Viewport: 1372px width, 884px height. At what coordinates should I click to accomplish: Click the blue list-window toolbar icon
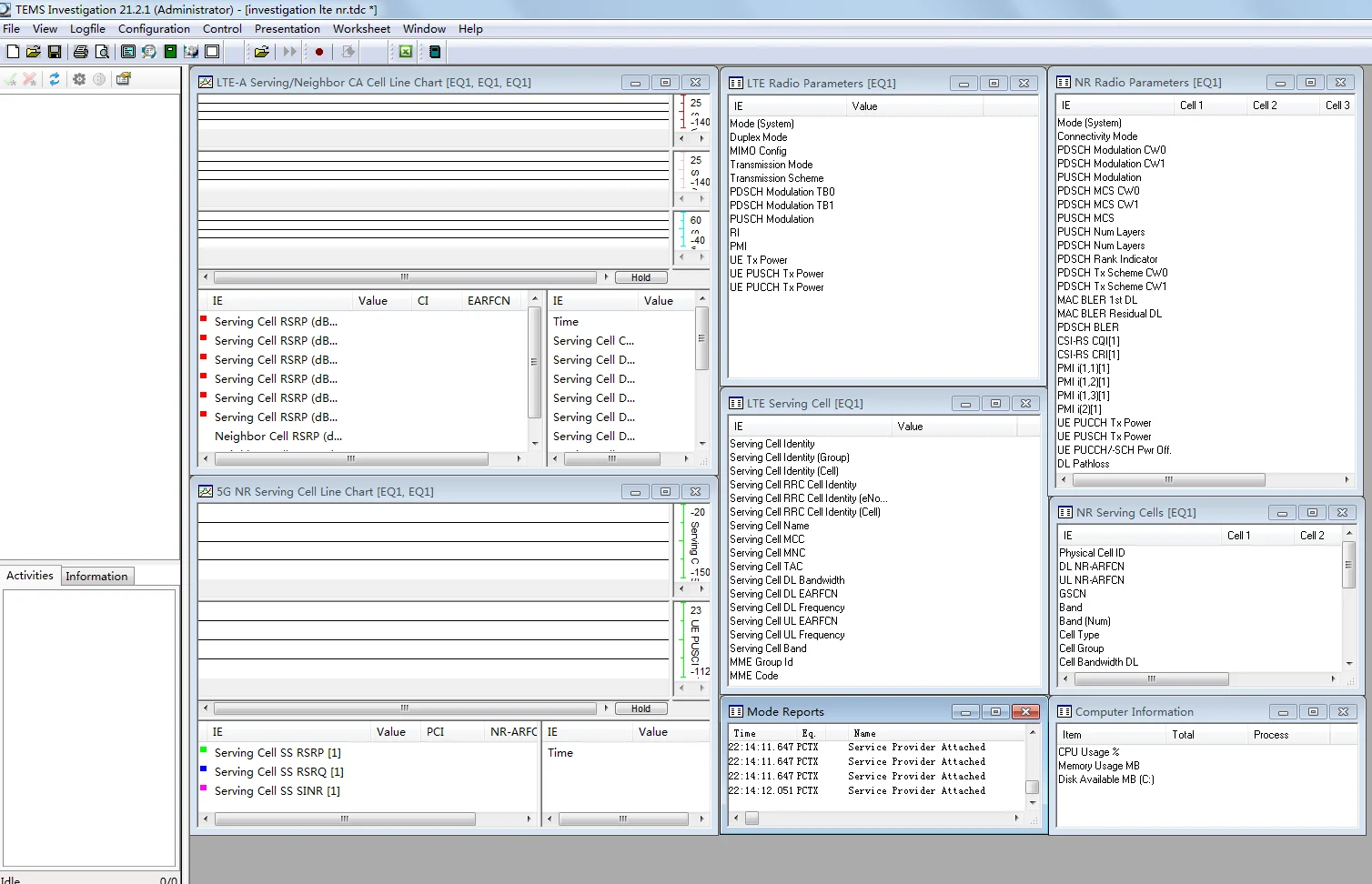(128, 52)
